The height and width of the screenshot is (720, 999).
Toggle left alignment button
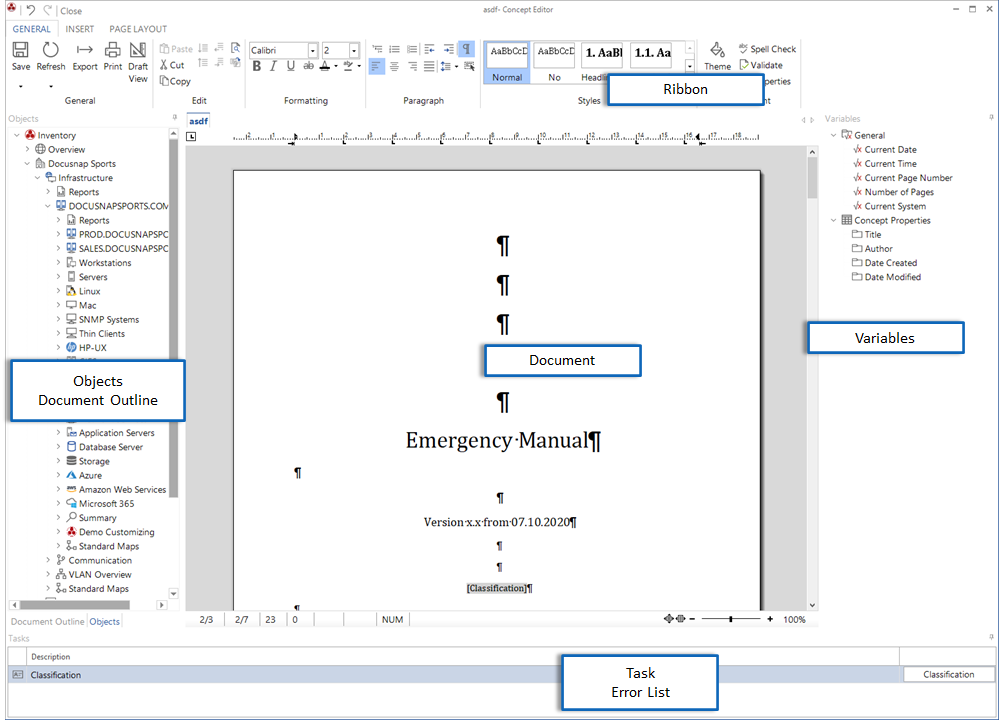[x=377, y=66]
